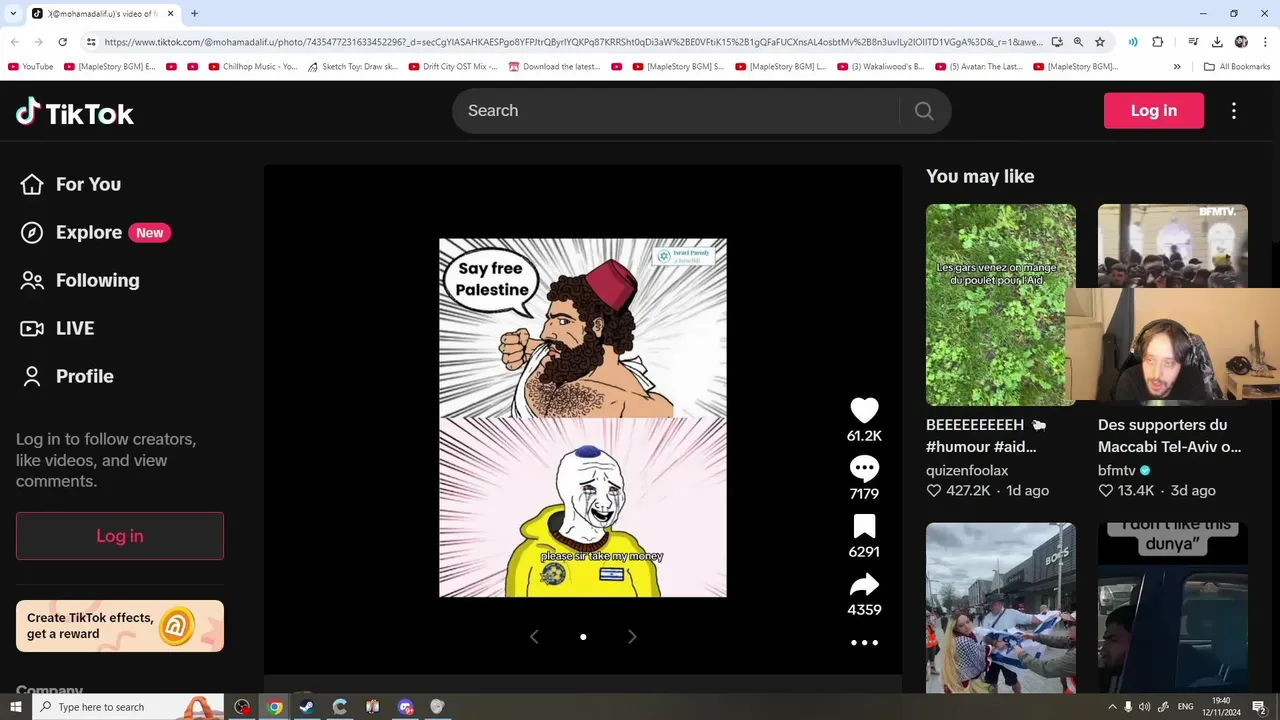Open quizenfoolax creator link

(x=967, y=470)
